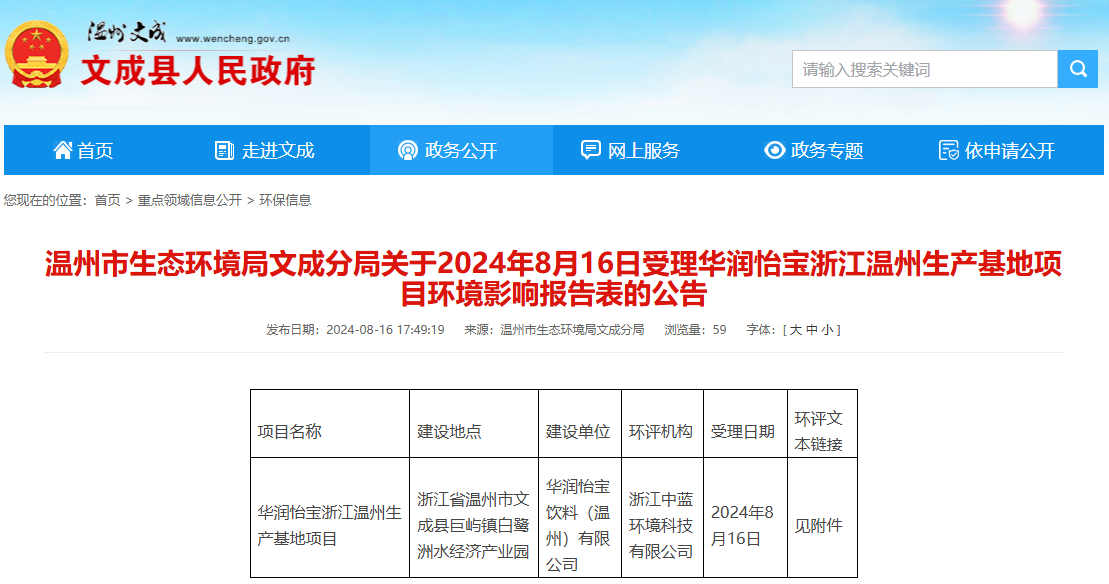Image resolution: width=1109 pixels, height=584 pixels.
Task: Click the eye icon beside 政务专题
Action: coord(774,150)
